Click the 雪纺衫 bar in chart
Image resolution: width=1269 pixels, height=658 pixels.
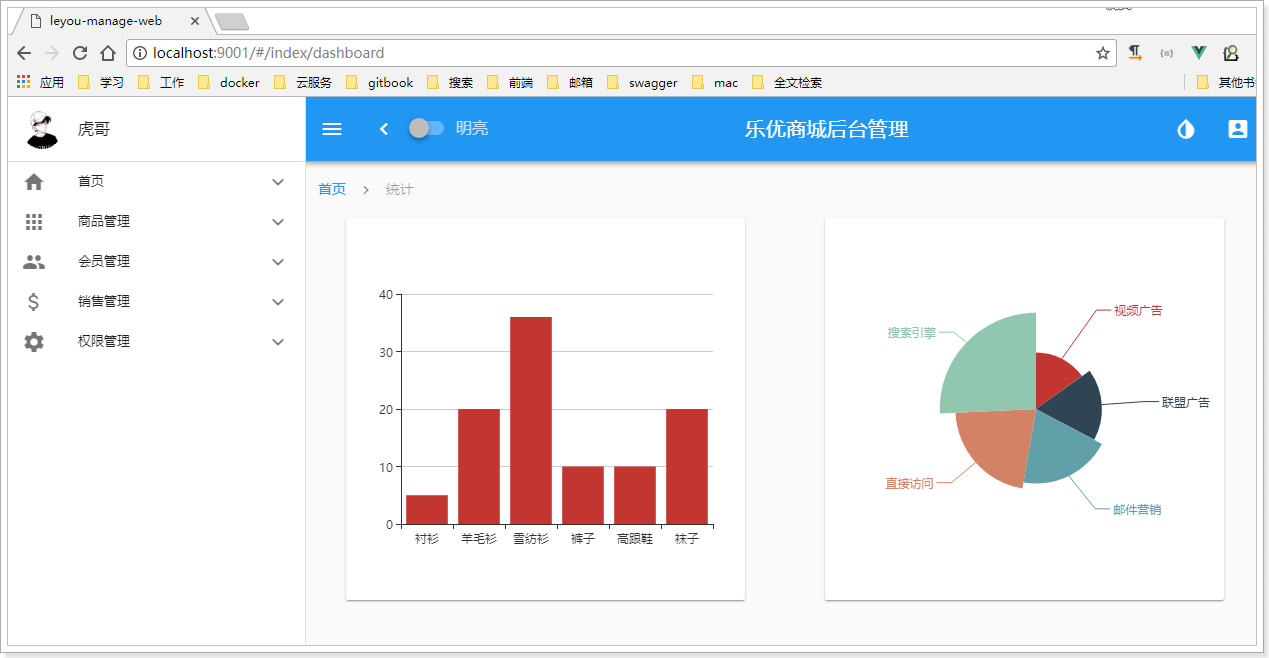tap(530, 420)
